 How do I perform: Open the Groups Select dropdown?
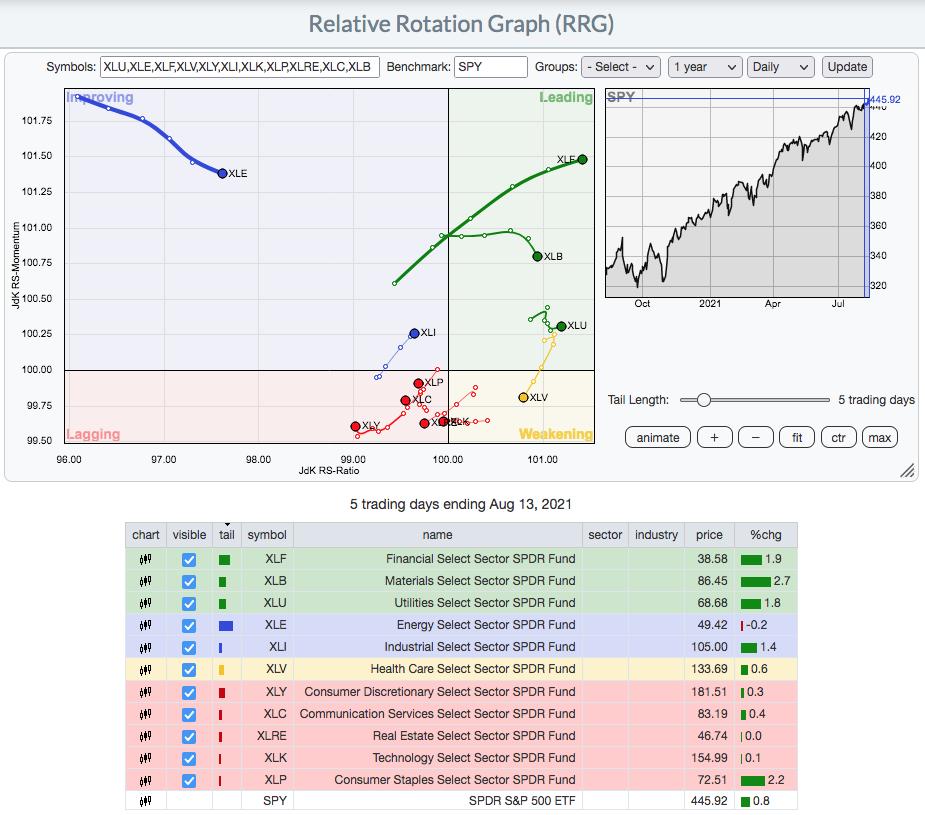pos(621,67)
